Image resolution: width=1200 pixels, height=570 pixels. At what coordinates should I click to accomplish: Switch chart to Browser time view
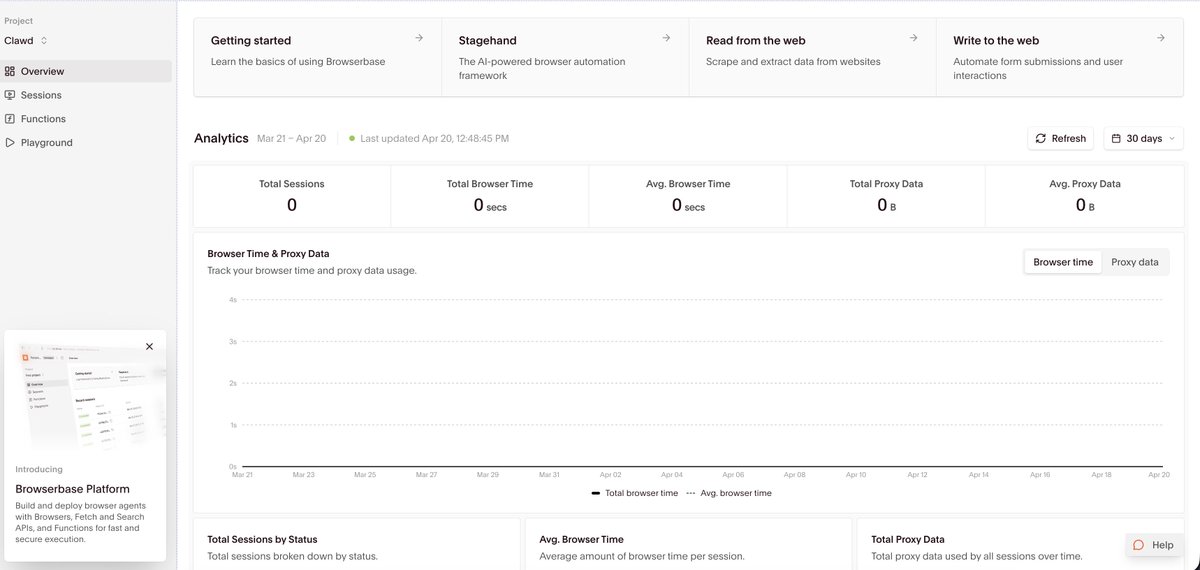(1062, 262)
